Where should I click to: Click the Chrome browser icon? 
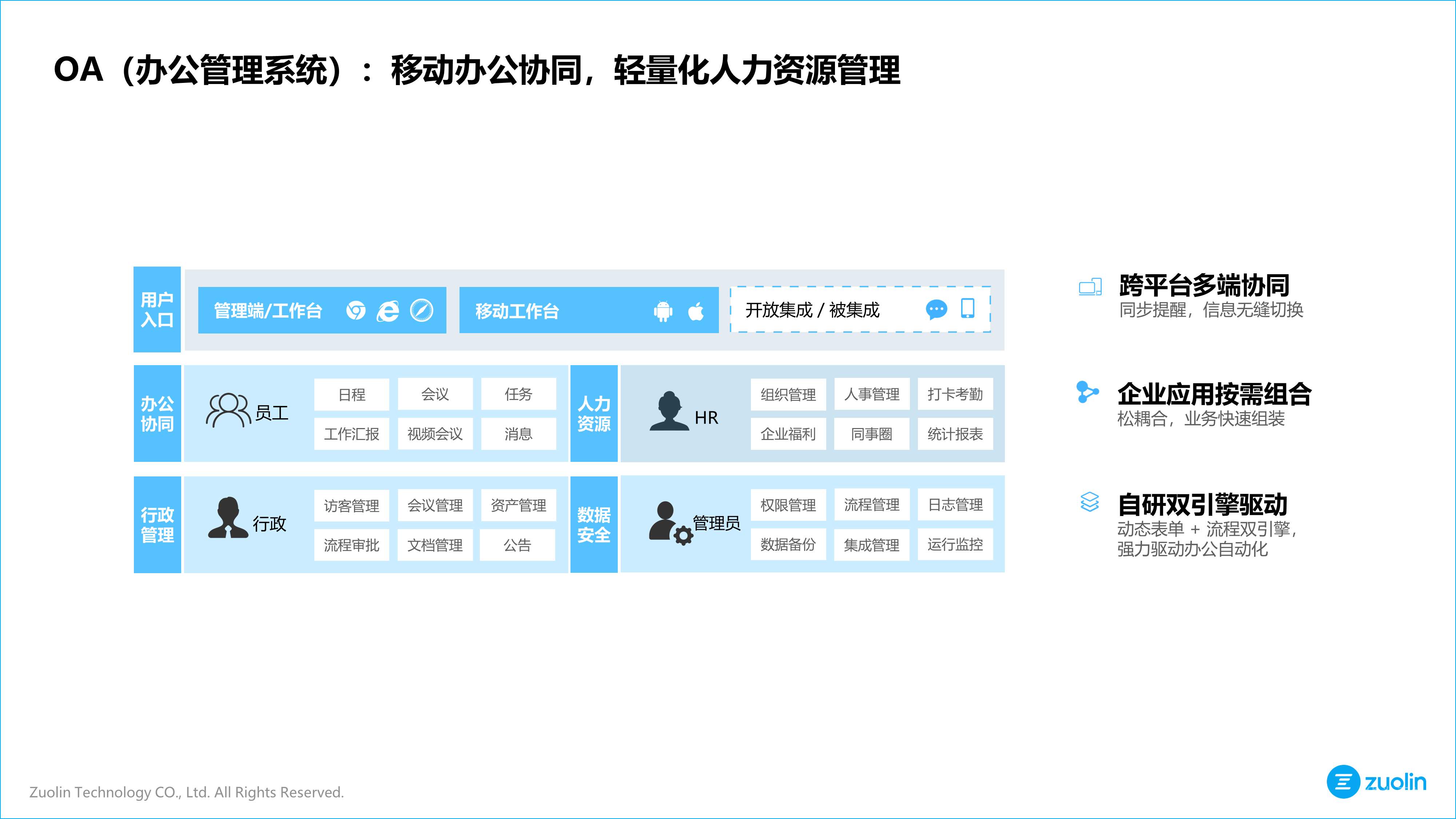[355, 310]
